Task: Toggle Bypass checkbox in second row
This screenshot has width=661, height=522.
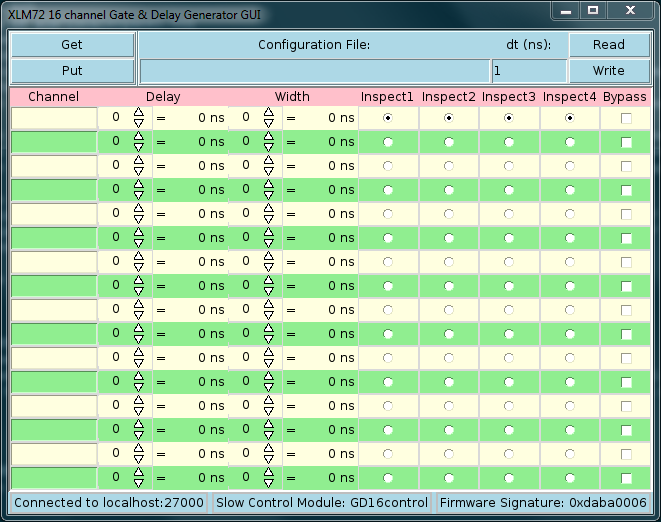Action: (x=626, y=142)
